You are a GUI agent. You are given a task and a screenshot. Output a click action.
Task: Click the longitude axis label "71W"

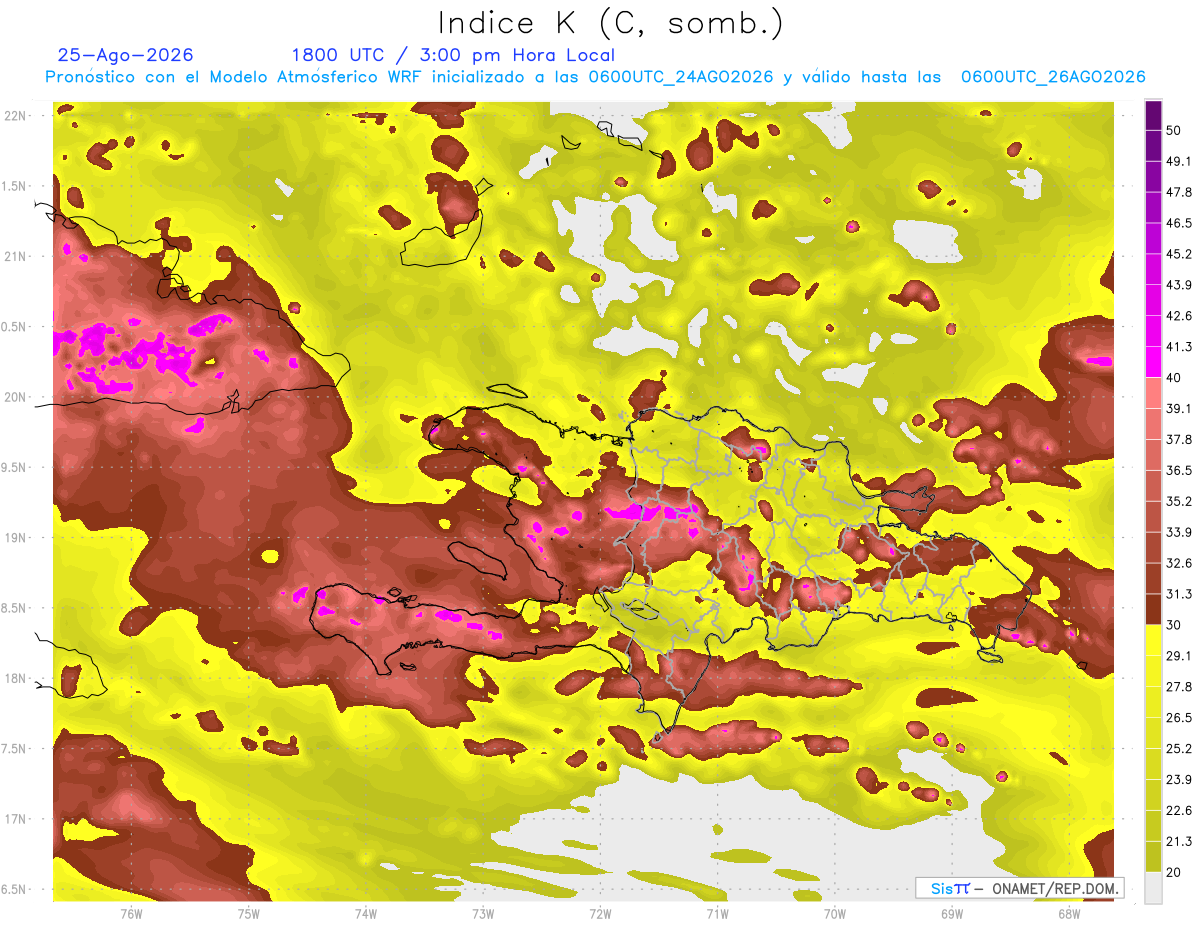point(717,914)
